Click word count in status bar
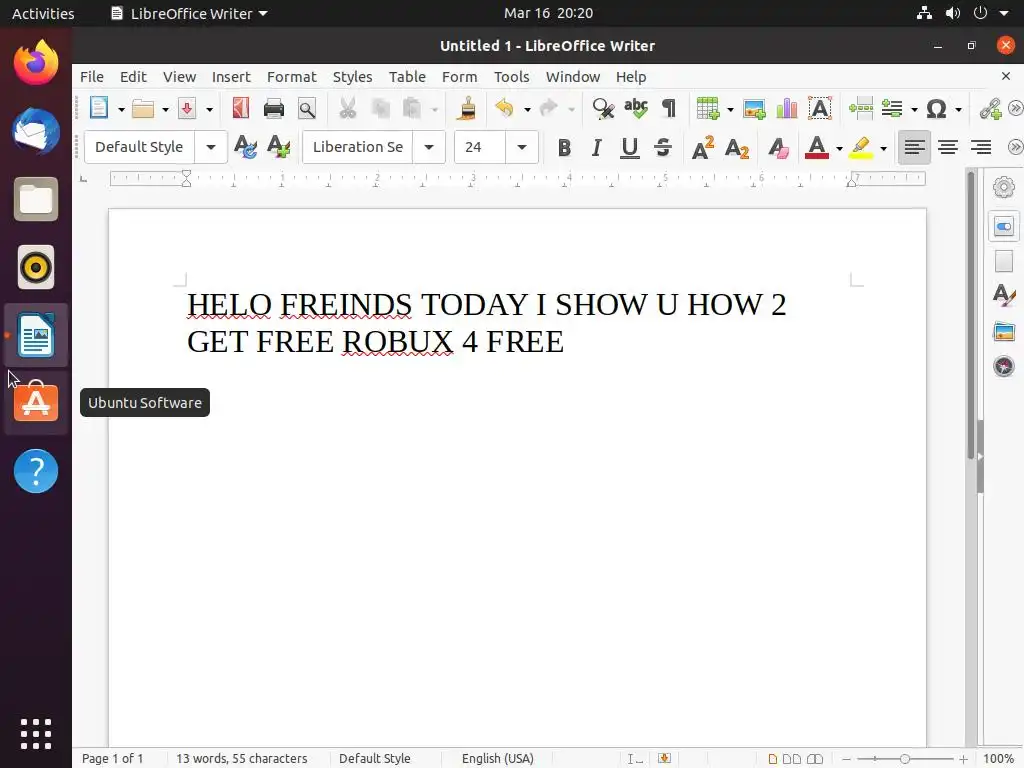This screenshot has width=1024, height=768. tap(242, 759)
